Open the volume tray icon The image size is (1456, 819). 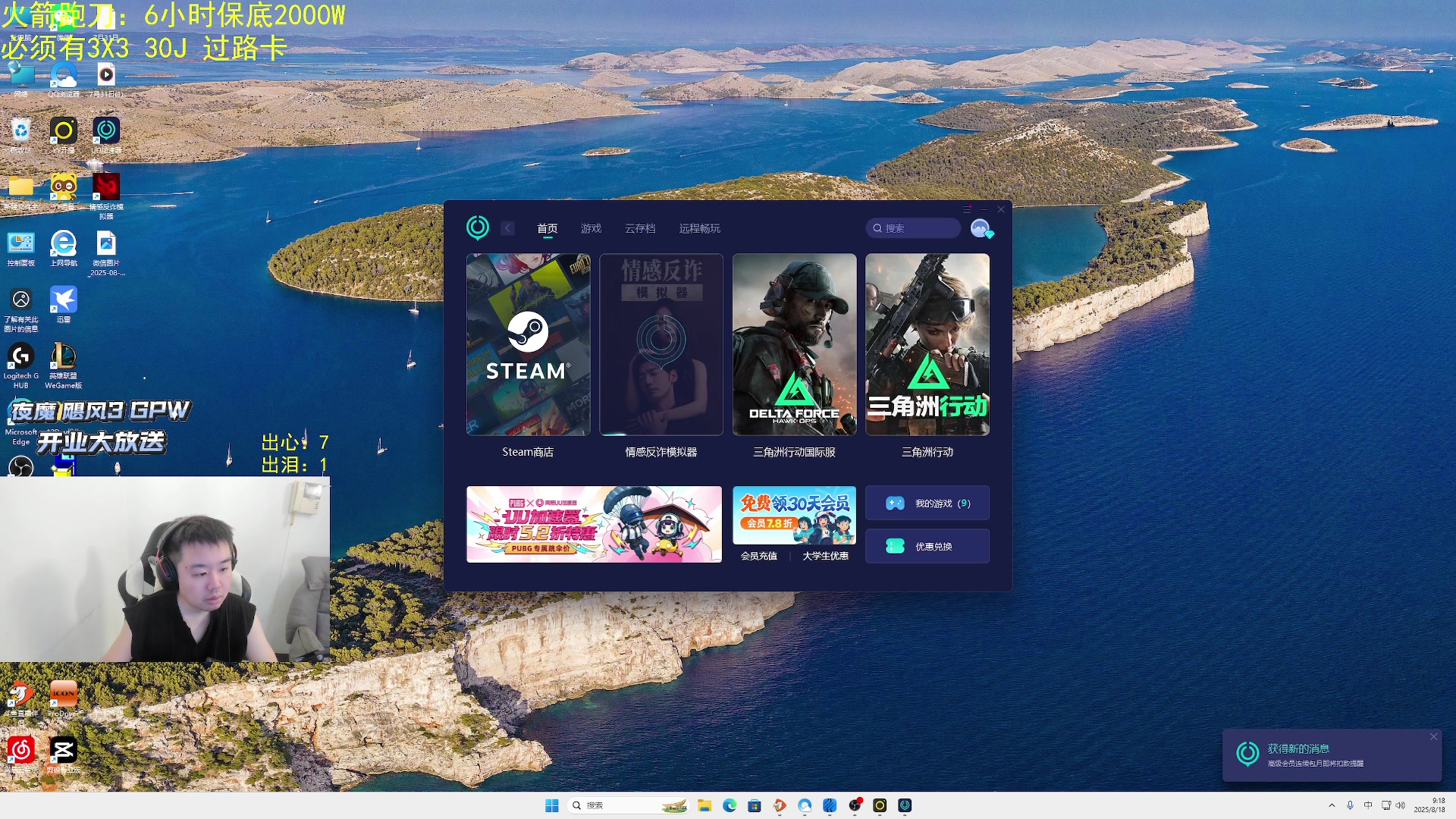pyautogui.click(x=1401, y=805)
